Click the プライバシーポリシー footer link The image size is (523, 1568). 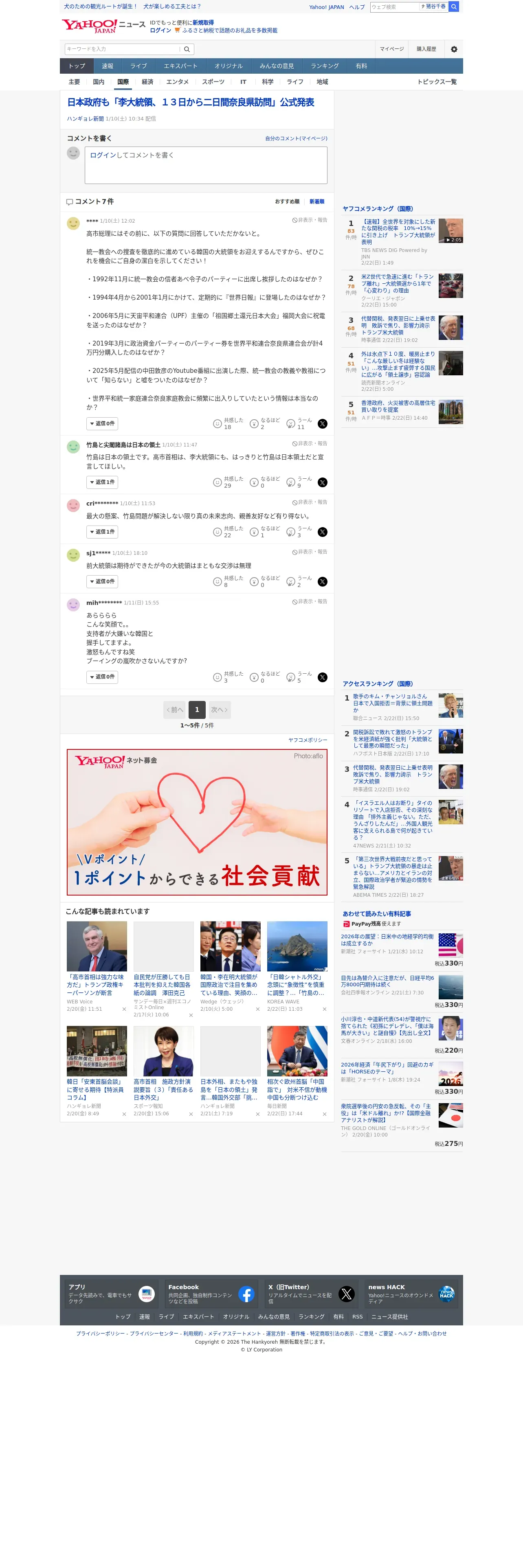point(100,1334)
